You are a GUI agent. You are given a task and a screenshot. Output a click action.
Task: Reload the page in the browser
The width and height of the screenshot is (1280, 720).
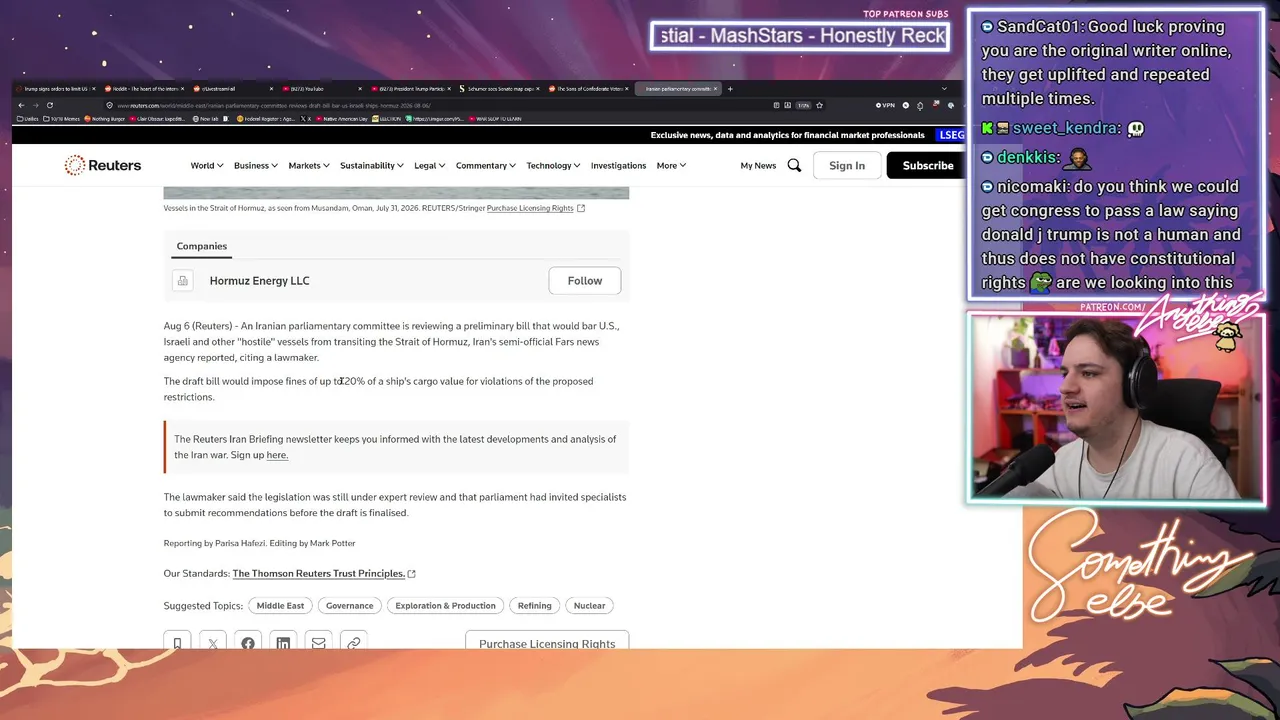tap(50, 105)
